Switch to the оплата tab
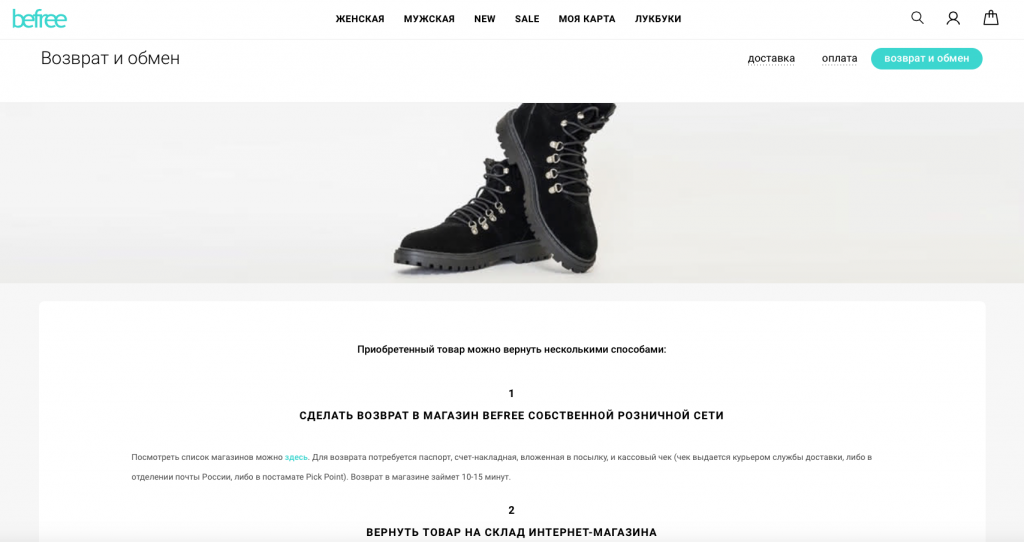 point(839,58)
